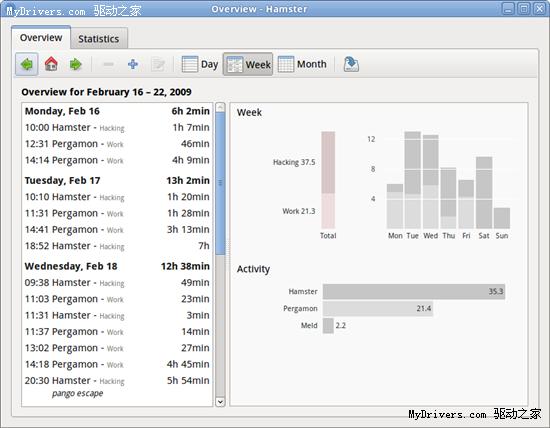Open the Statistics tab
The height and width of the screenshot is (428, 550).
[x=99, y=39]
